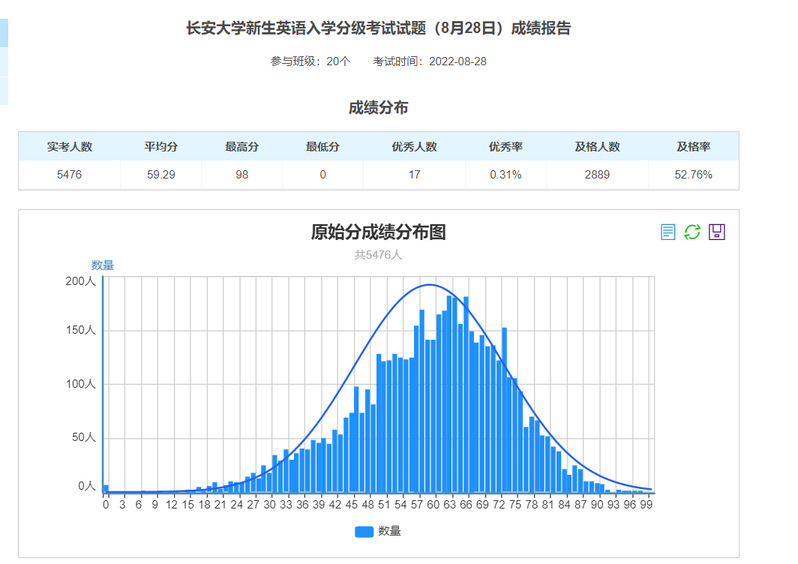The width and height of the screenshot is (798, 564).
Task: Select the 优秀率 header cell
Action: tap(505, 147)
